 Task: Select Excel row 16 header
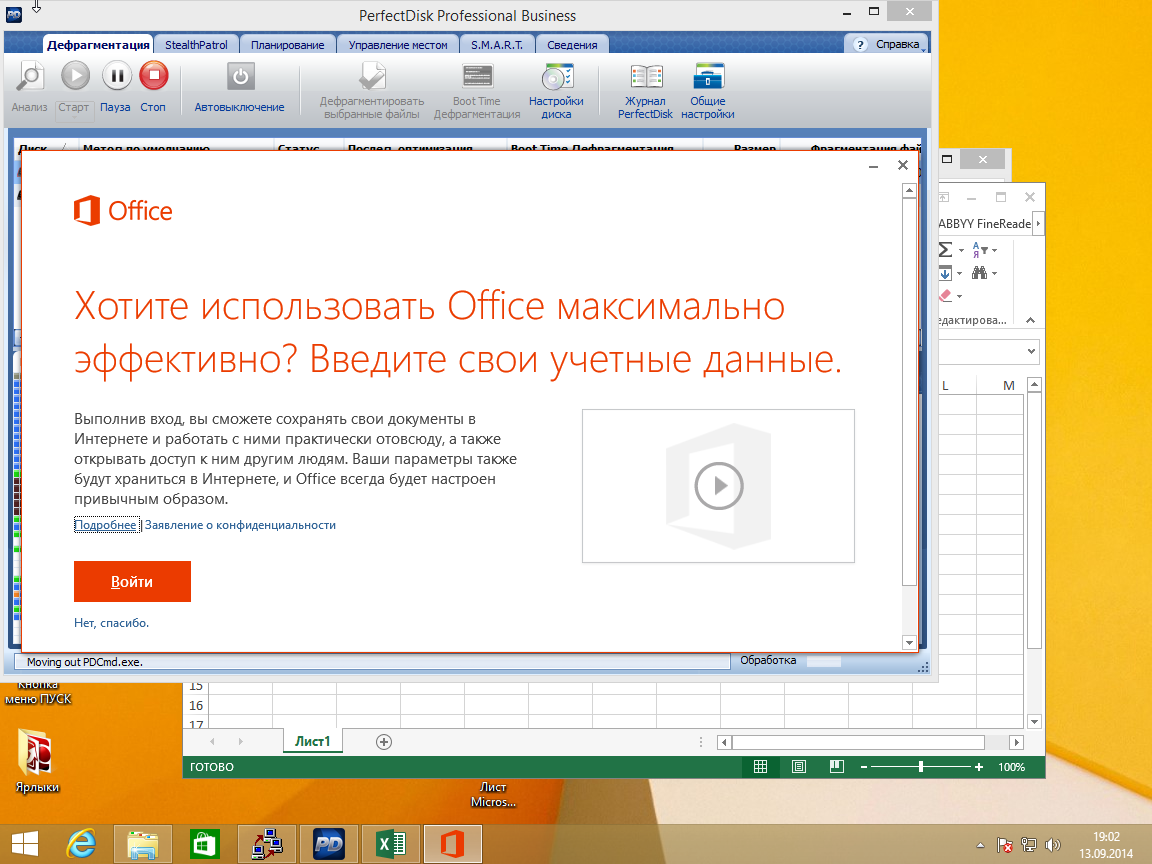[196, 705]
